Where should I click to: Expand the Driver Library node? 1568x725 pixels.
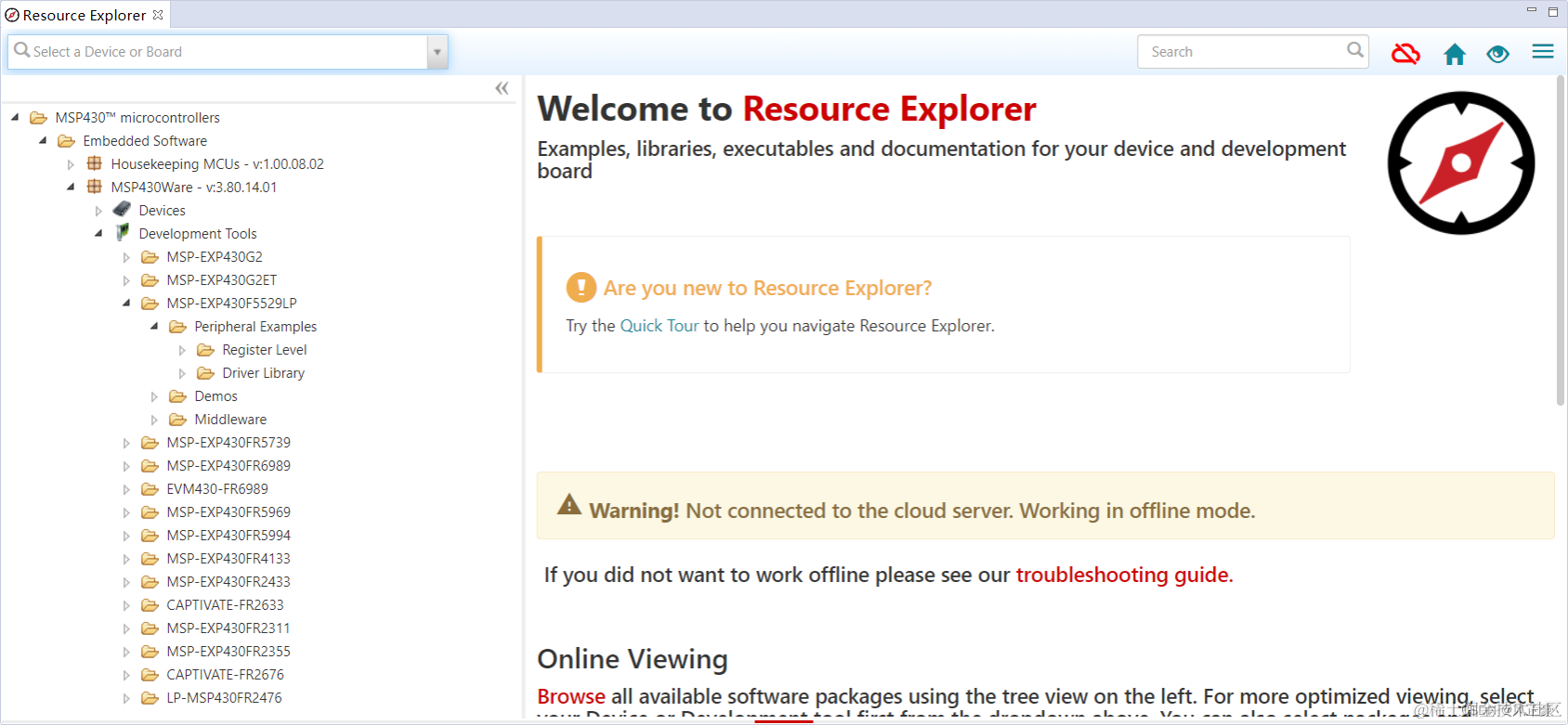182,373
